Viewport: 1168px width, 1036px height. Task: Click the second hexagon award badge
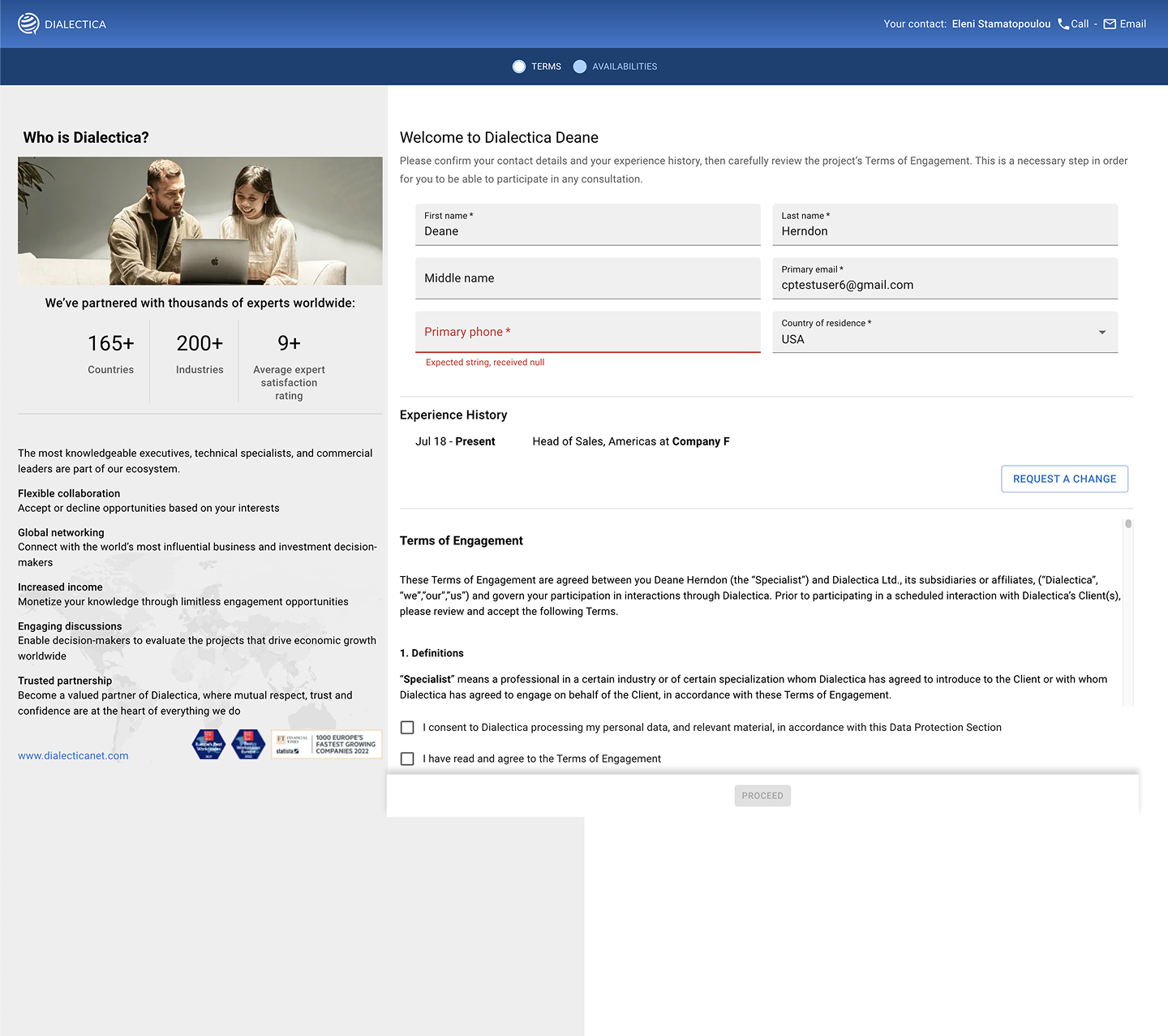(248, 744)
